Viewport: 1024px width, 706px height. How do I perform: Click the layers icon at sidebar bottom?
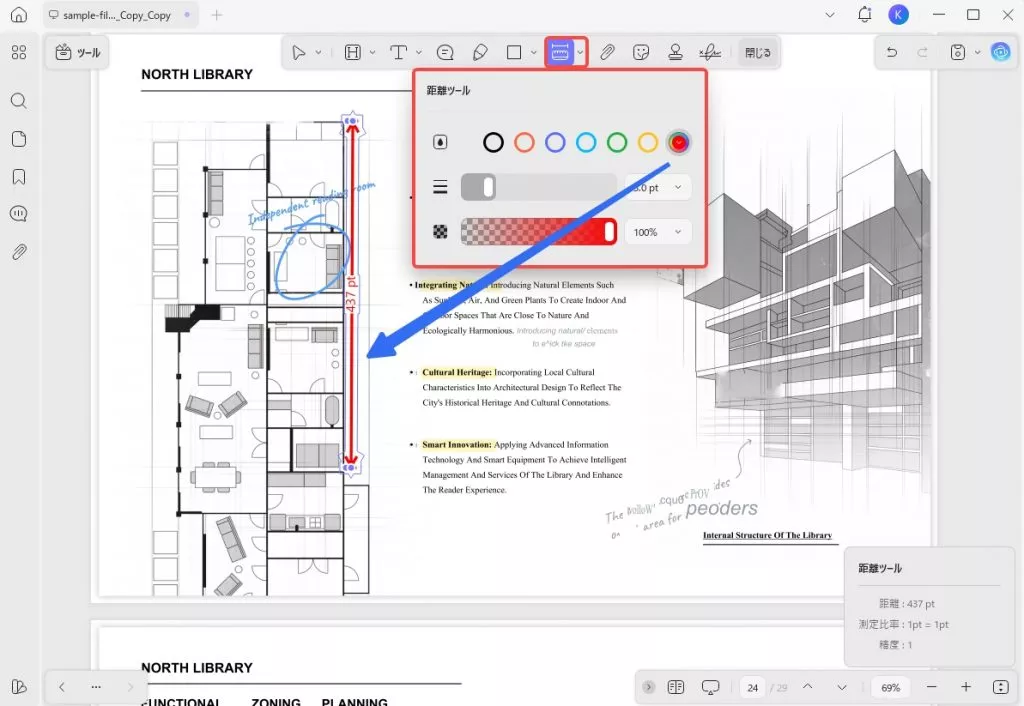19,687
